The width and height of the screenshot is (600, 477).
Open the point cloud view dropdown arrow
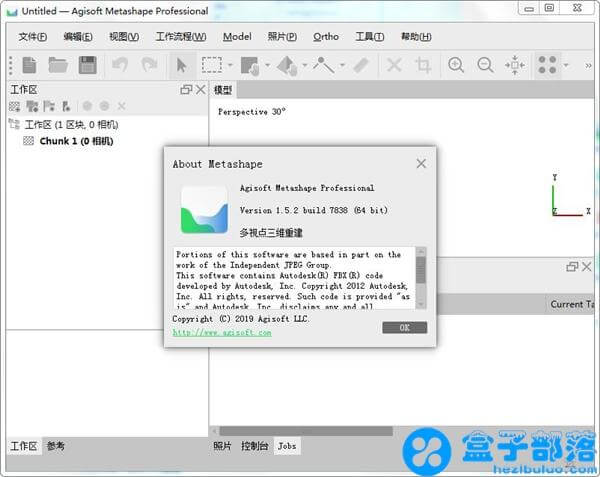(x=566, y=65)
